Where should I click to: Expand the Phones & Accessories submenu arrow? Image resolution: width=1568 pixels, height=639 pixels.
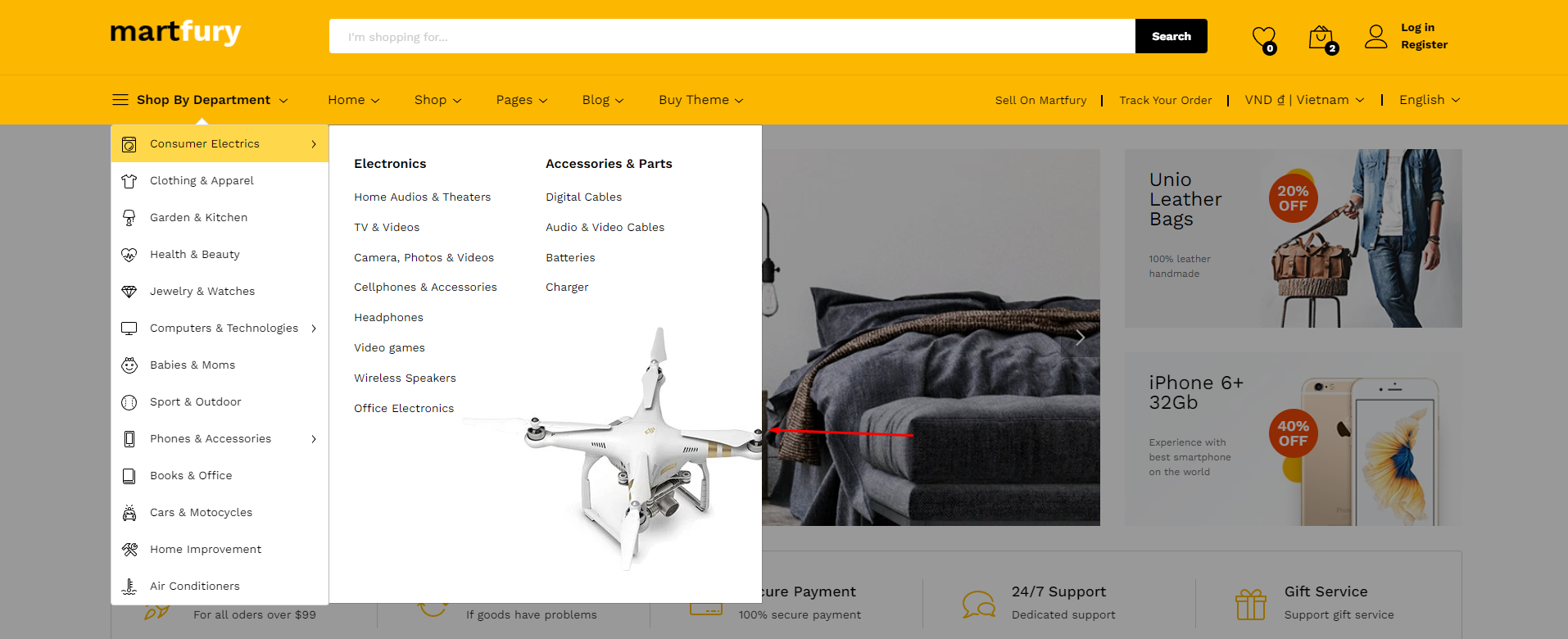(314, 439)
